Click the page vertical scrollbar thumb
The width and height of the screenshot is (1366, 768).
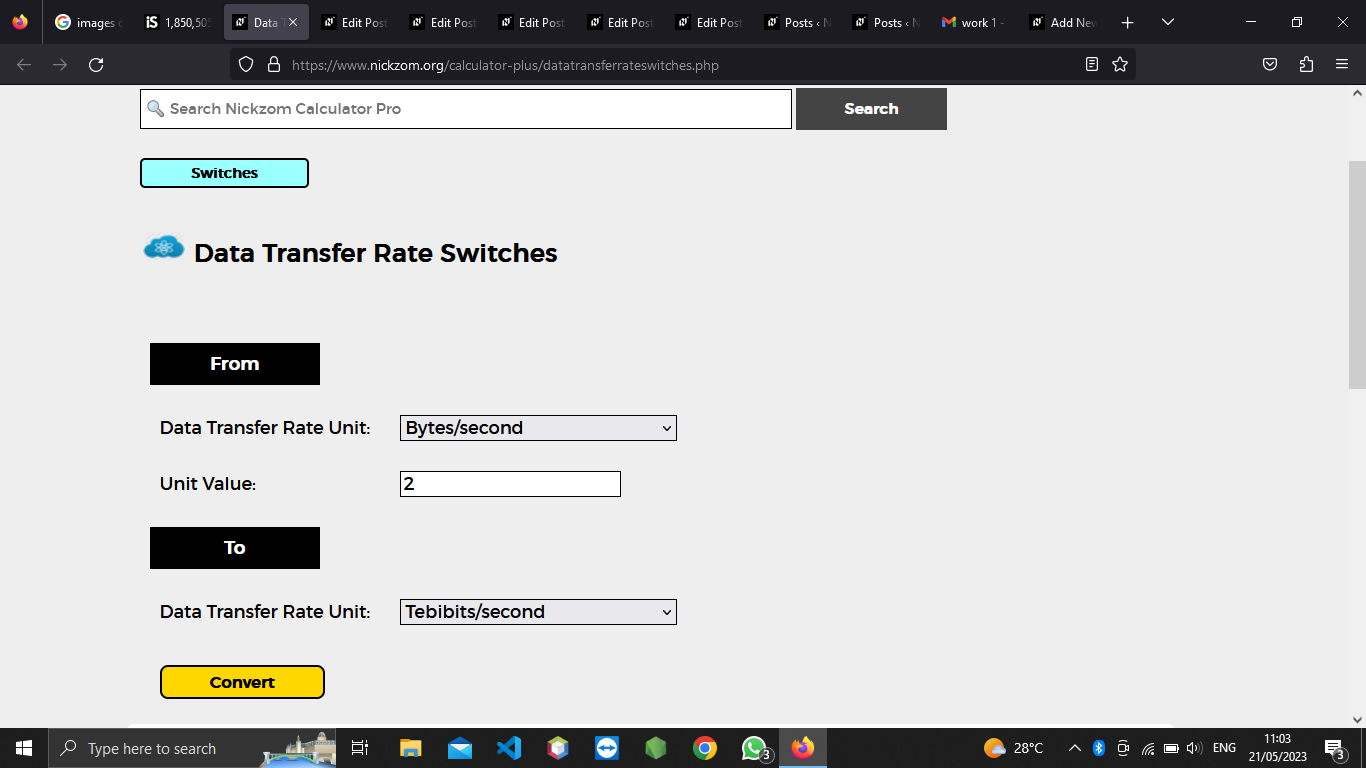[1357, 275]
